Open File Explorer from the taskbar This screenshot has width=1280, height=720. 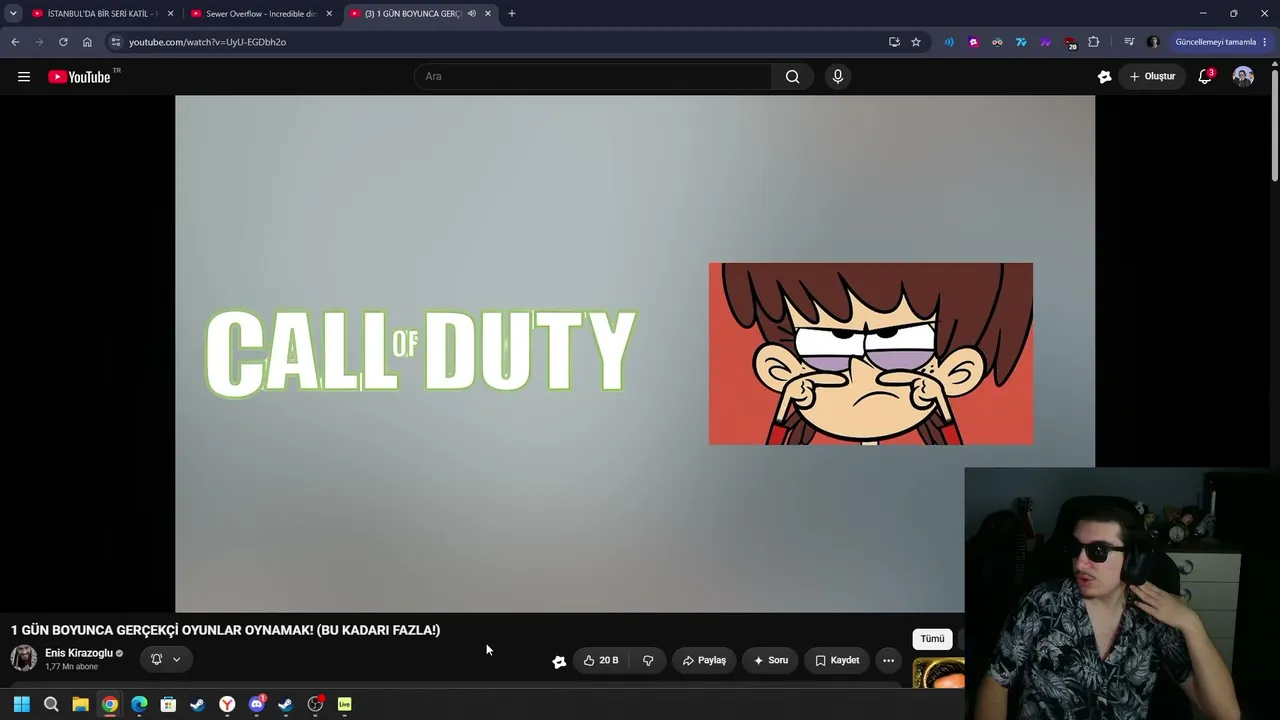click(x=80, y=704)
